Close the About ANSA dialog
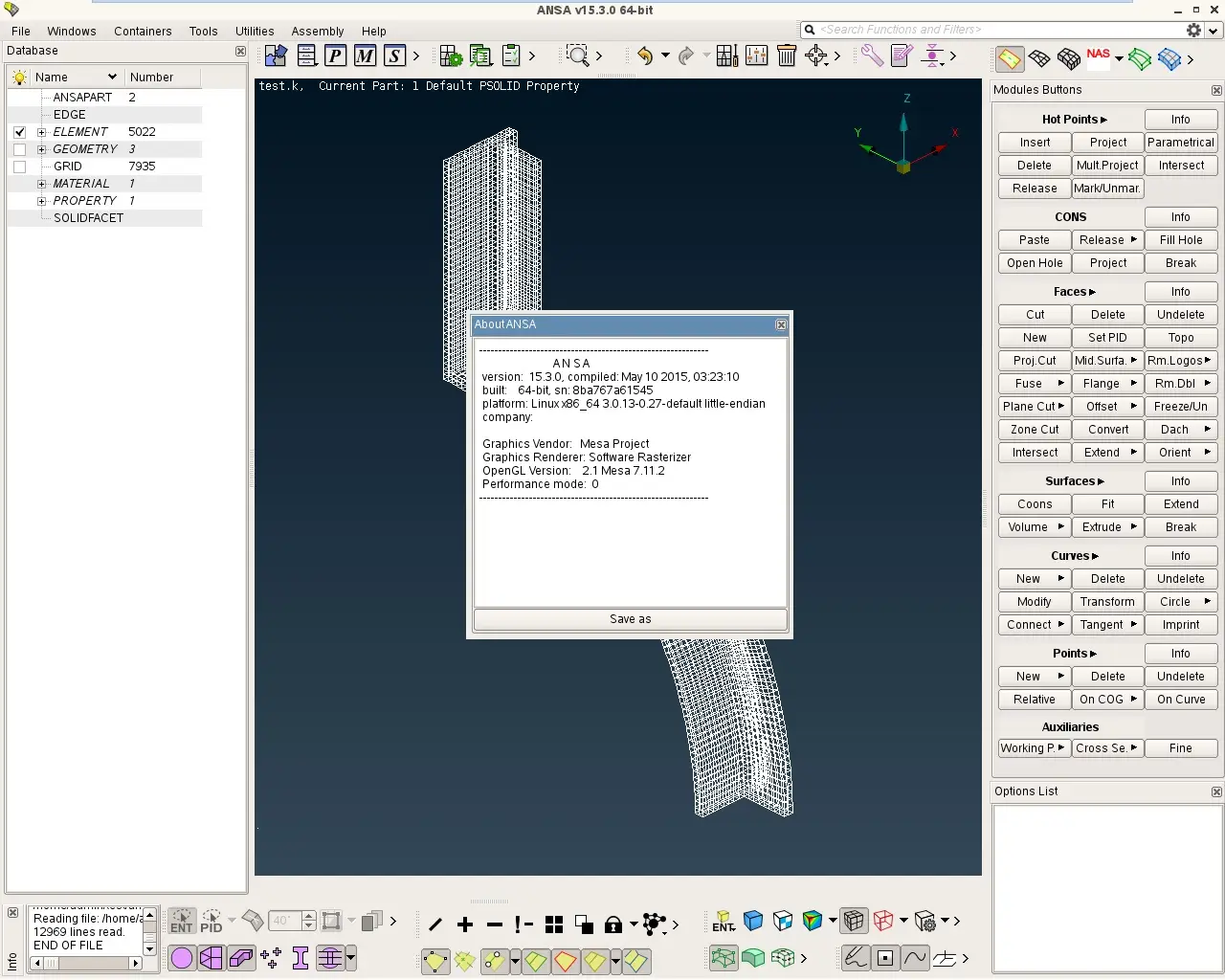Viewport: 1225px width, 980px height. [x=781, y=324]
